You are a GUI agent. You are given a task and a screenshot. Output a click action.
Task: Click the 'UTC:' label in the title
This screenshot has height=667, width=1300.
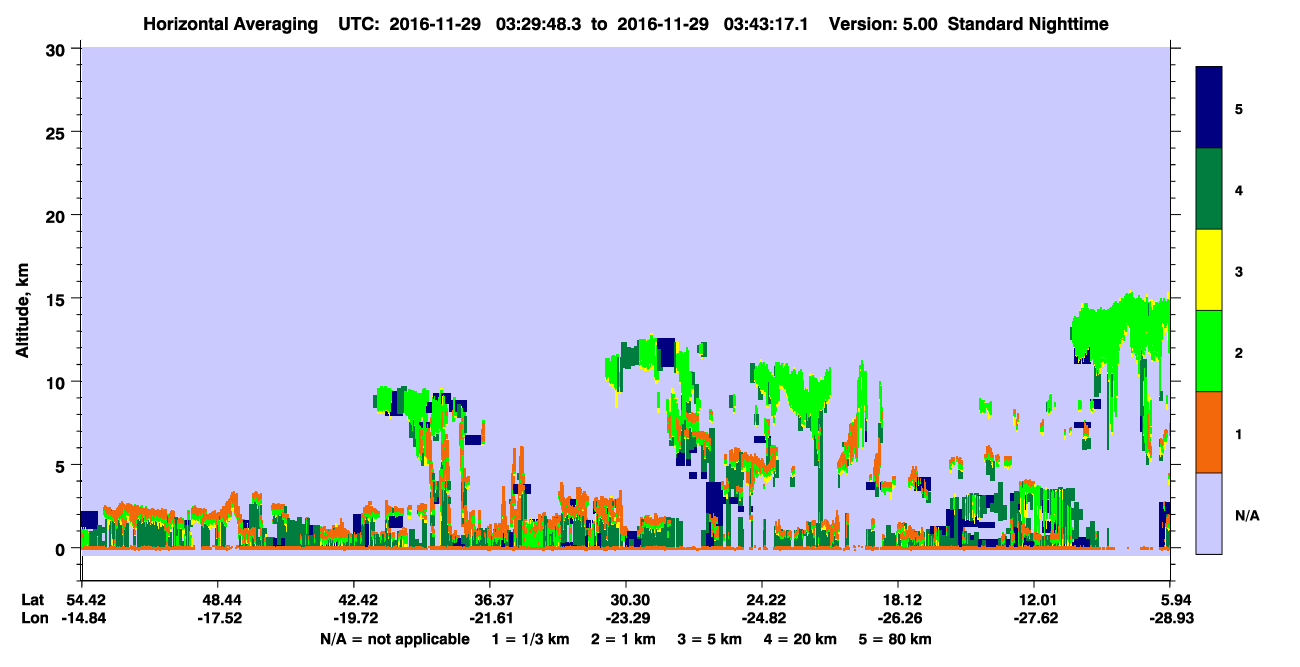pos(358,24)
